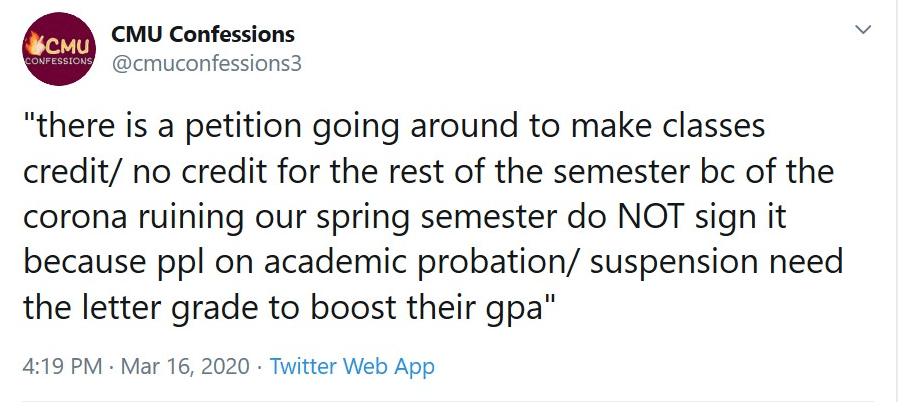Open the CMU Confessions profile avatar
This screenshot has width=902, height=402.
pos(60,50)
